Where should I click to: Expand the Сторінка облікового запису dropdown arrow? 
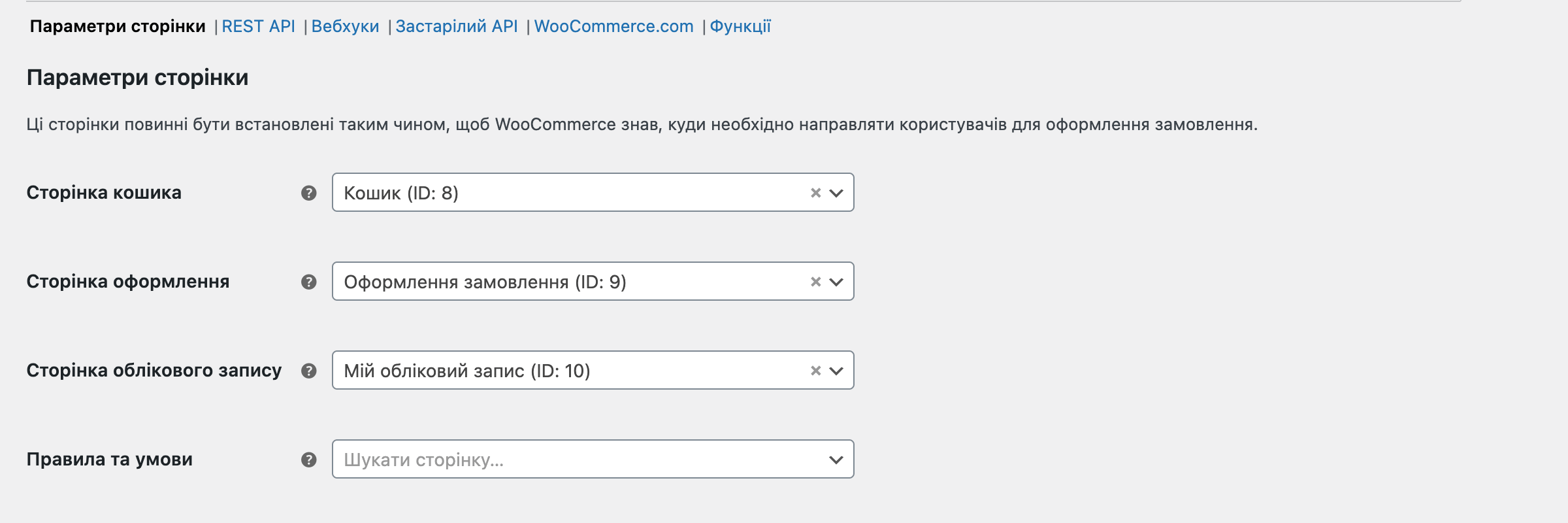pos(836,371)
